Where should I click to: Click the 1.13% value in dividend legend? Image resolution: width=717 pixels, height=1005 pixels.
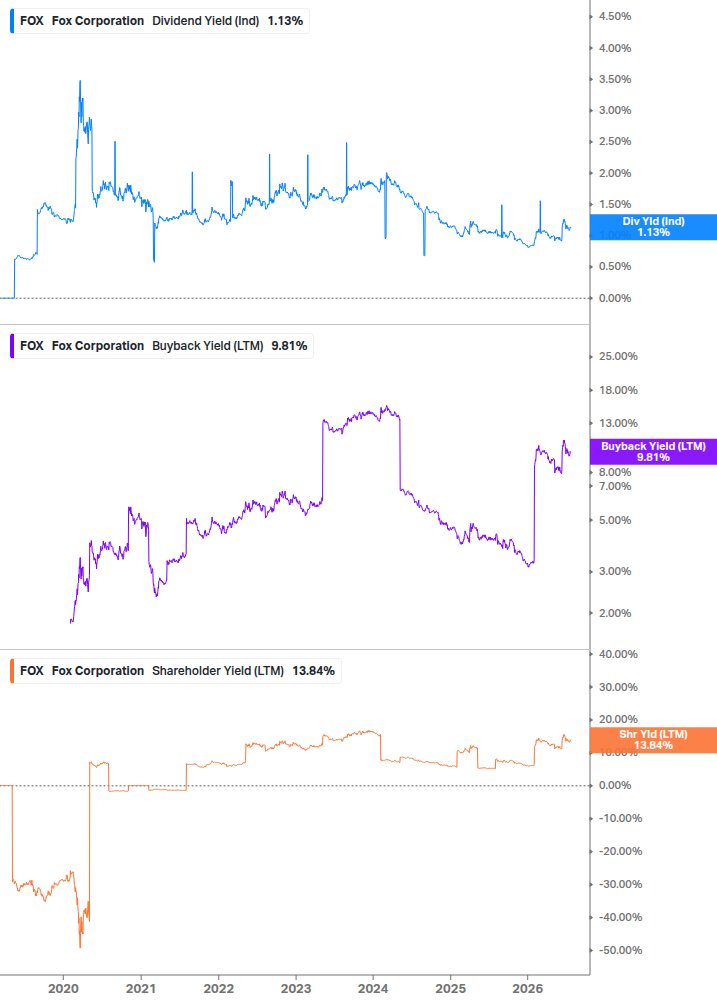tap(285, 21)
